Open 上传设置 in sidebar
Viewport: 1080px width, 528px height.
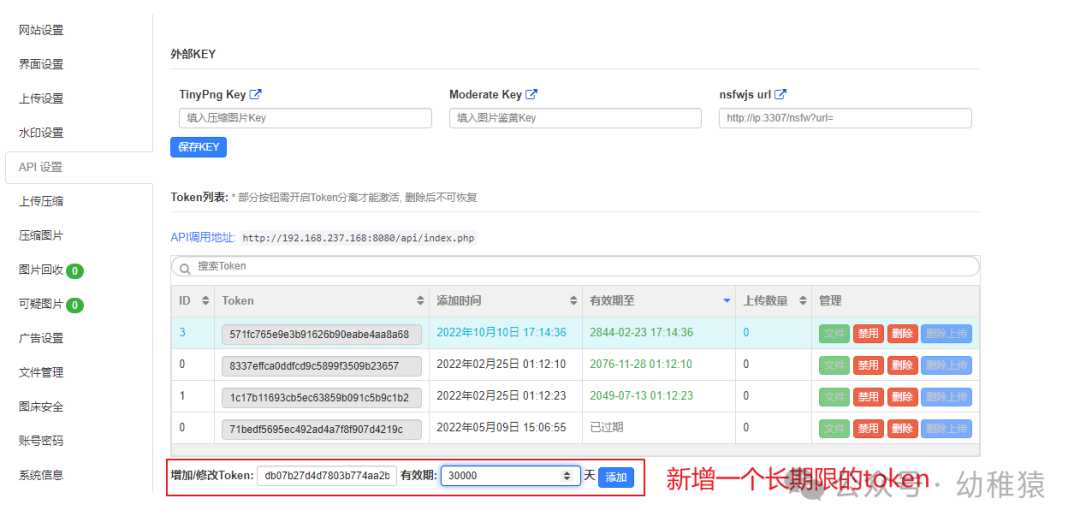coord(41,98)
